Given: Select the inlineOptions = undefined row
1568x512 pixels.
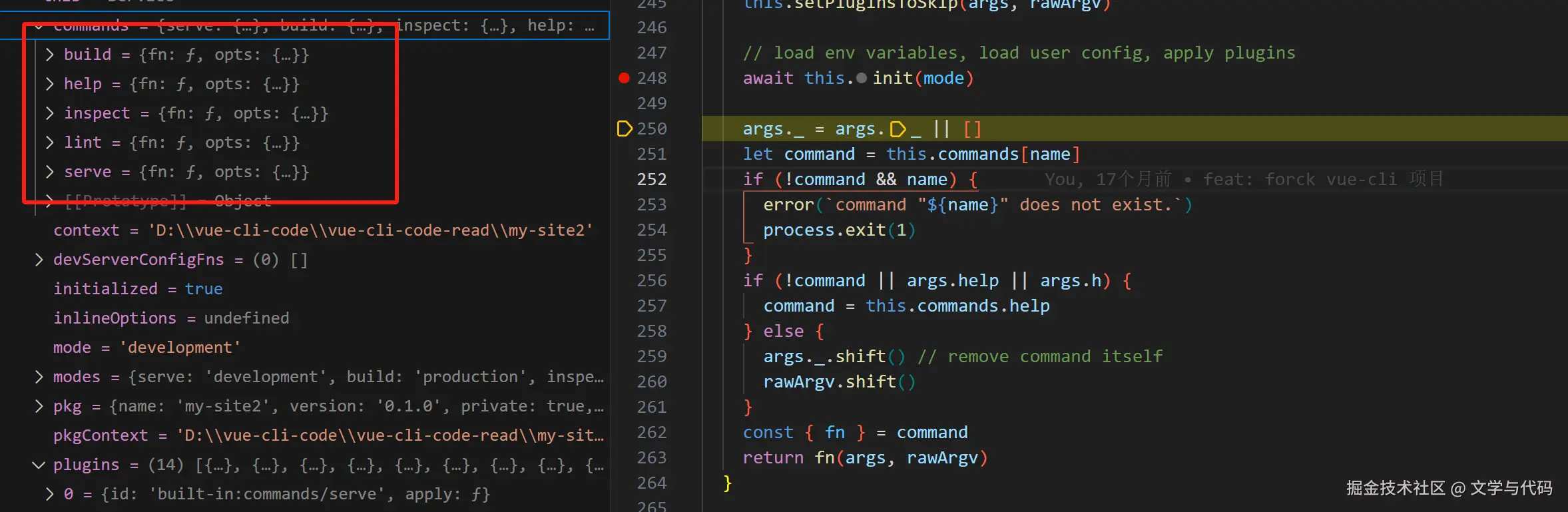Looking at the screenshot, I should pyautogui.click(x=305, y=318).
